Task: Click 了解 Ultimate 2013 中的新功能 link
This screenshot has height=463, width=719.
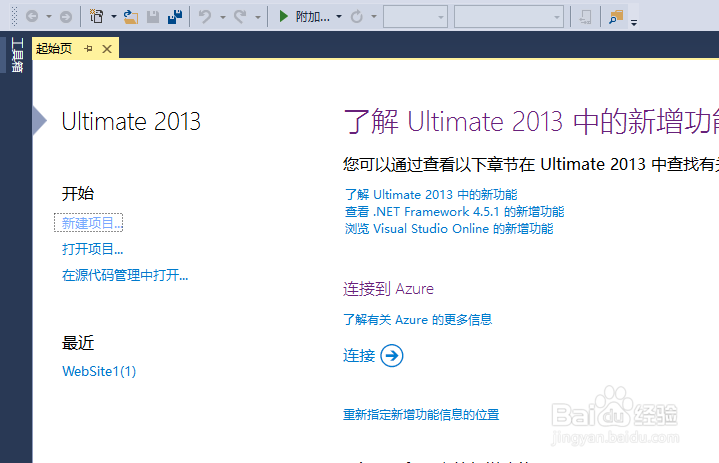Action: pyautogui.click(x=431, y=194)
